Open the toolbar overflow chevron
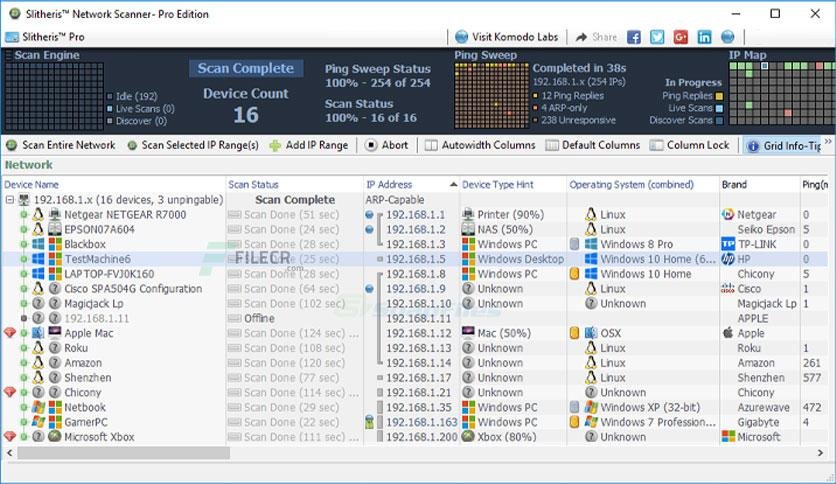The height and width of the screenshot is (484, 836). (828, 141)
